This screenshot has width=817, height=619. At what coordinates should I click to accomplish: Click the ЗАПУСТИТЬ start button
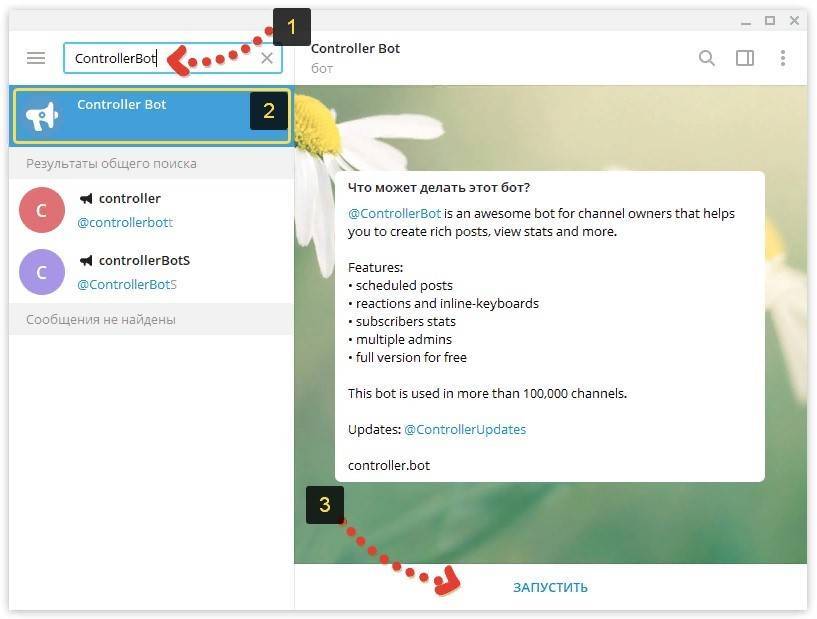coord(550,588)
